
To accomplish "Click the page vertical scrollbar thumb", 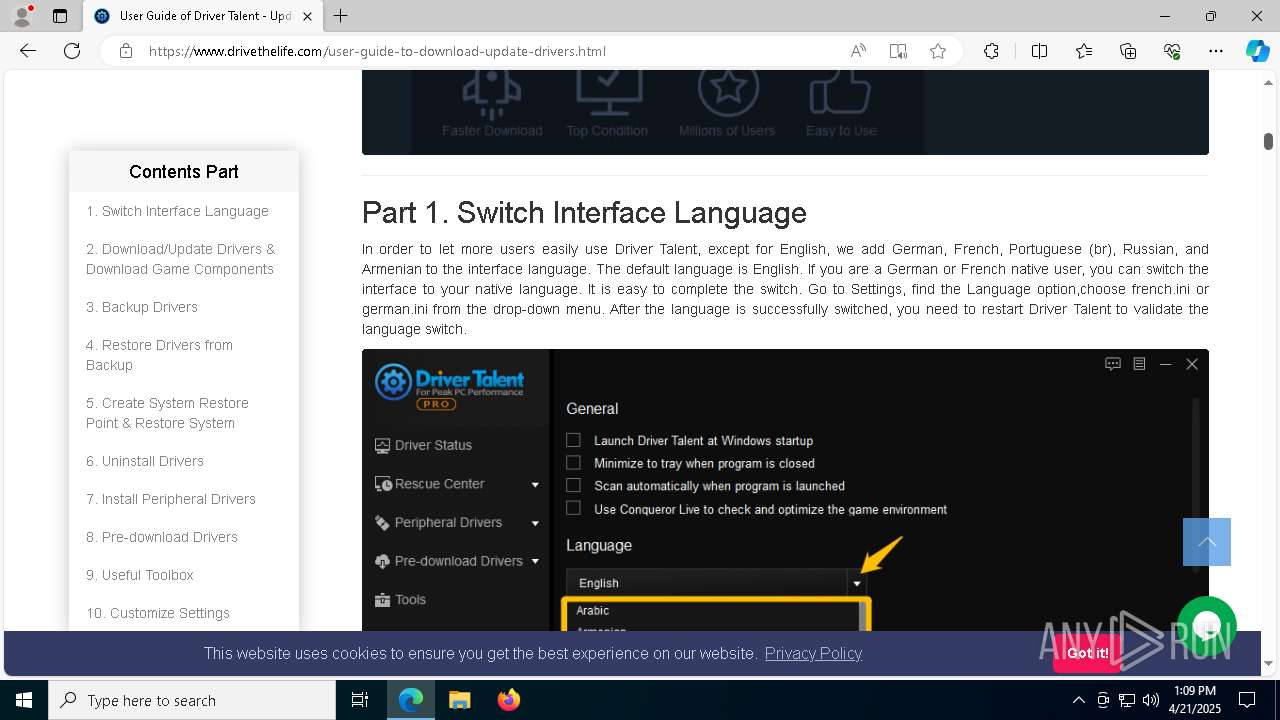I will click(x=1268, y=141).
